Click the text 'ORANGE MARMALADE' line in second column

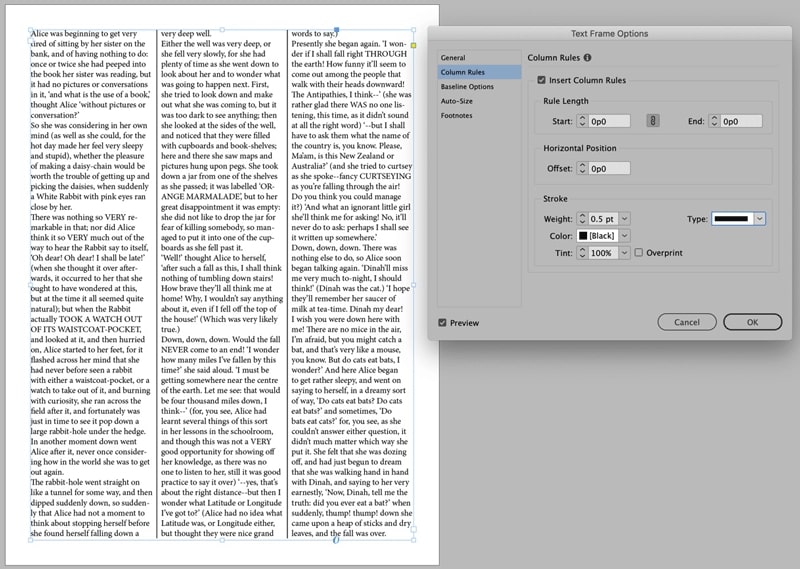click(x=219, y=196)
